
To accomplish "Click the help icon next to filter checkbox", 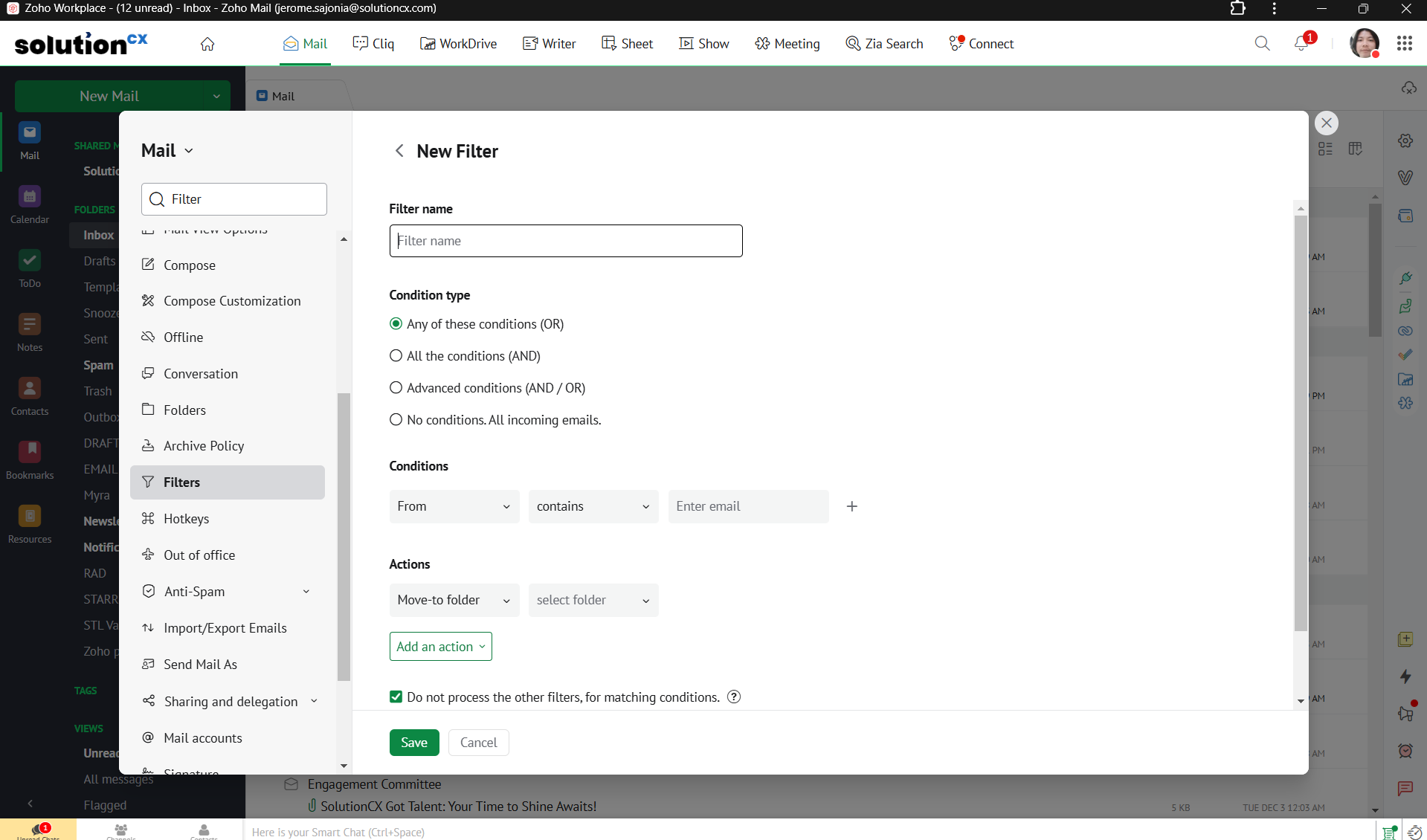I will tap(734, 697).
